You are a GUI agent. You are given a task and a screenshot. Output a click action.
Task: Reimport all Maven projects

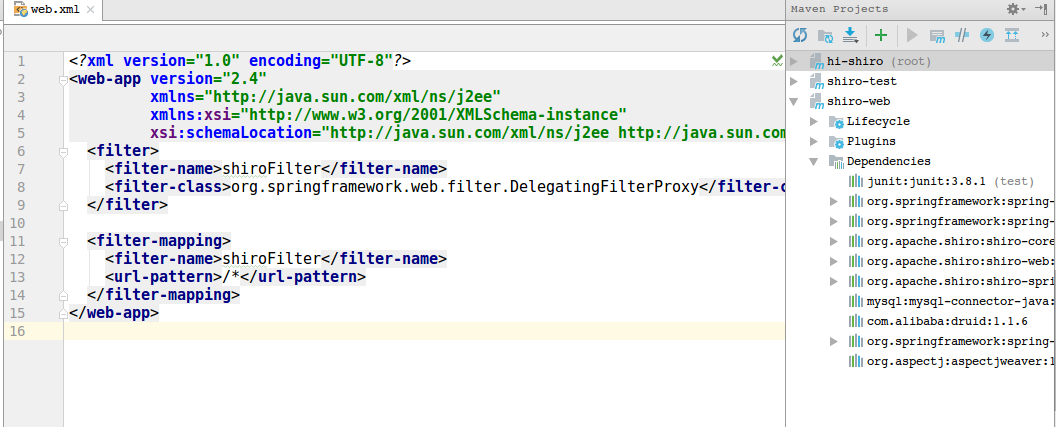point(800,35)
